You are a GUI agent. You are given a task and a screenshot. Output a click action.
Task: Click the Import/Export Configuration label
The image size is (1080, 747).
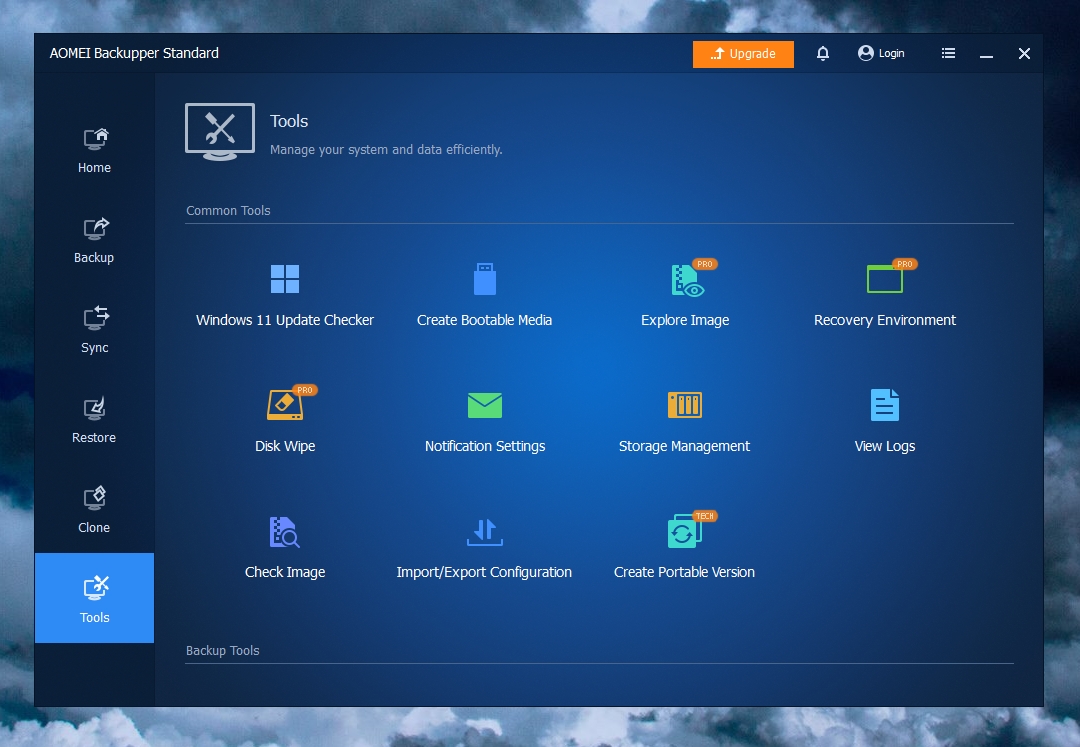point(484,572)
